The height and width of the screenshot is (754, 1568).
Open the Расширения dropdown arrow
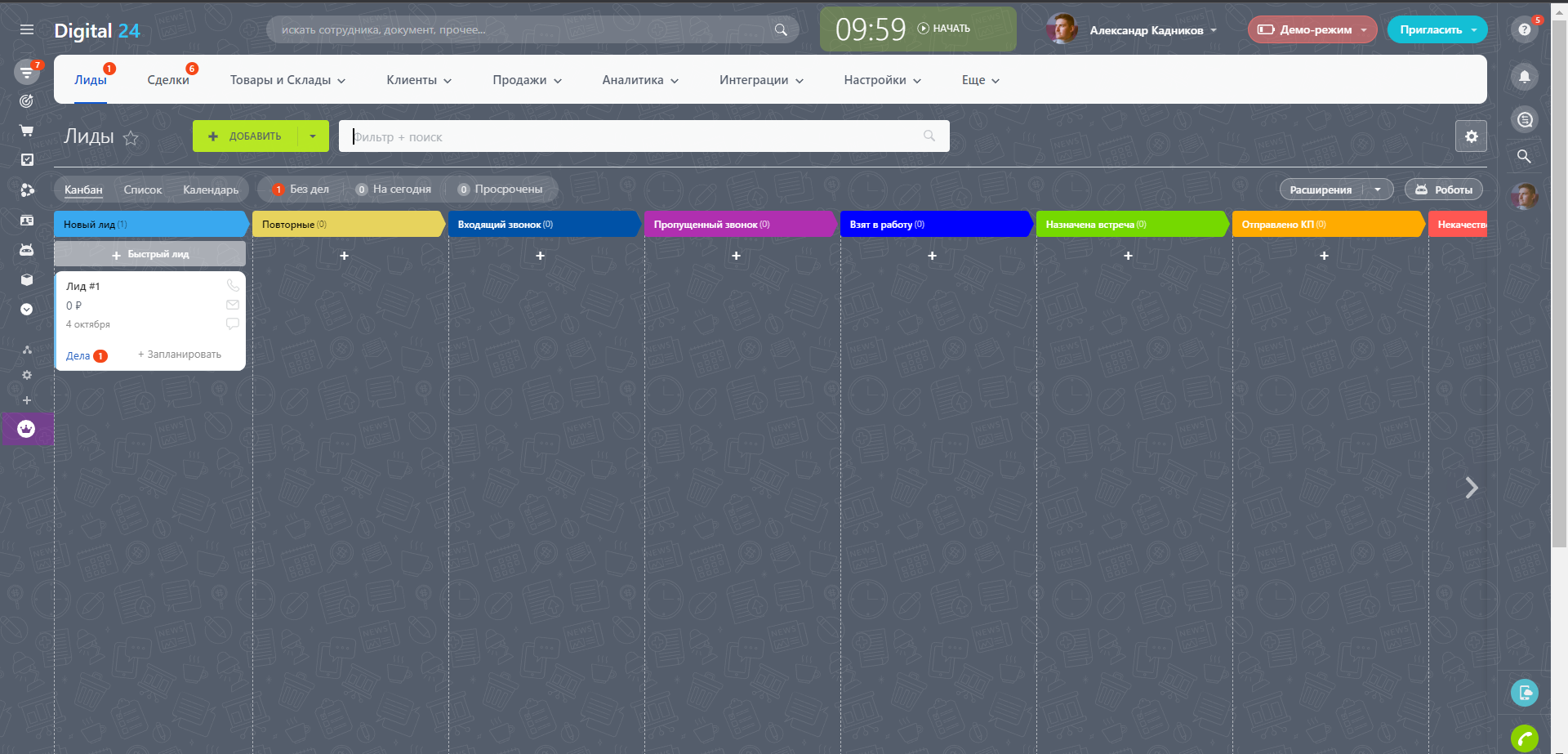(1378, 190)
